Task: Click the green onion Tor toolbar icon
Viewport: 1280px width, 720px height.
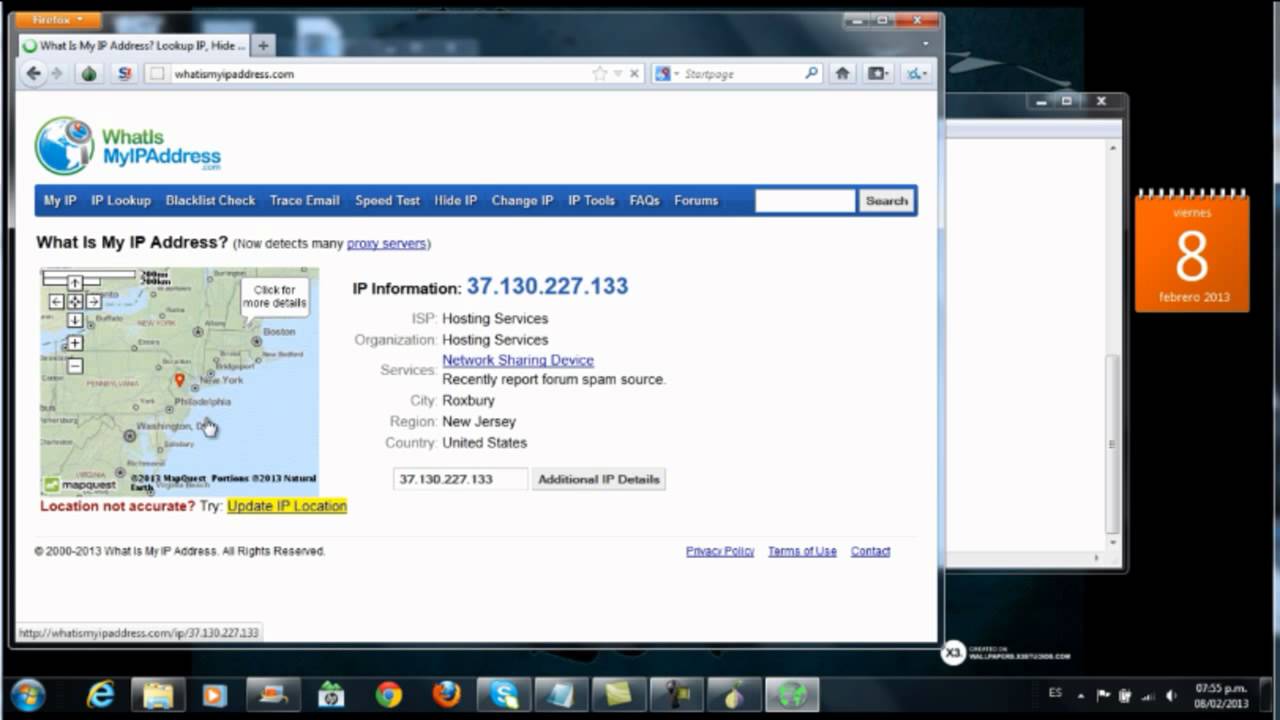Action: (x=89, y=73)
